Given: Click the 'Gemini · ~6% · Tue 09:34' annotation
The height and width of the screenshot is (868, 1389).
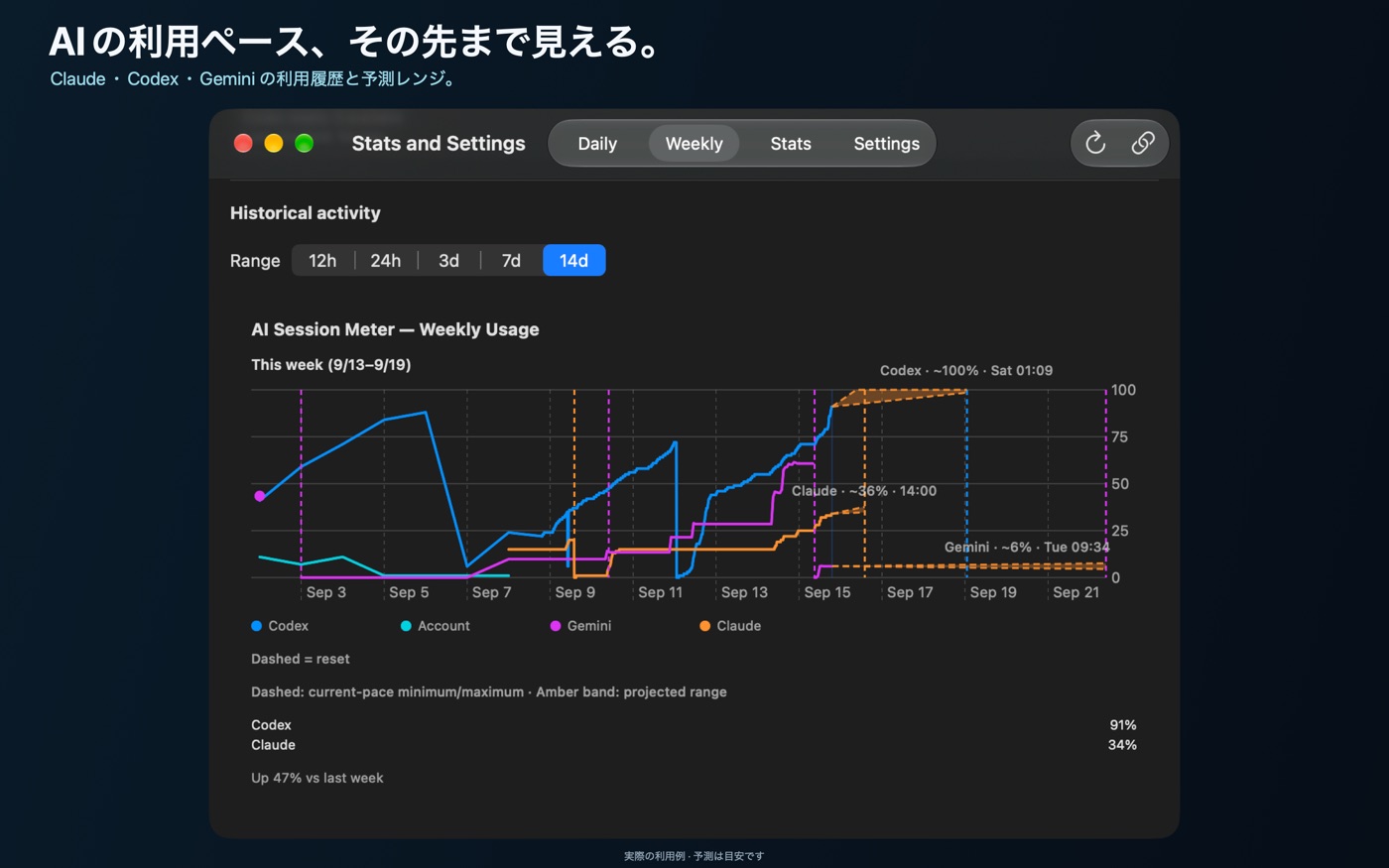Looking at the screenshot, I should click(x=1027, y=547).
